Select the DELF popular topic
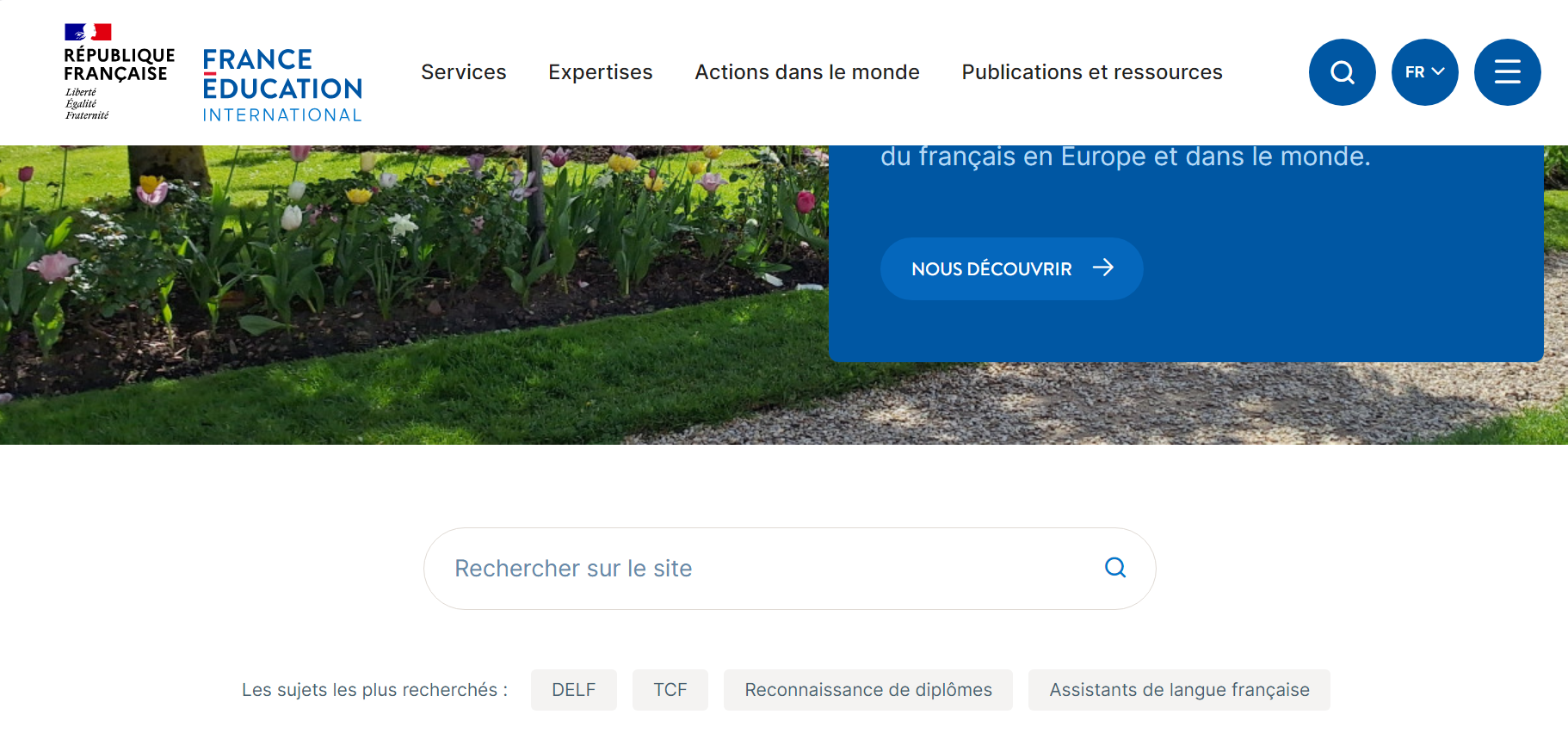1568x739 pixels. click(574, 690)
